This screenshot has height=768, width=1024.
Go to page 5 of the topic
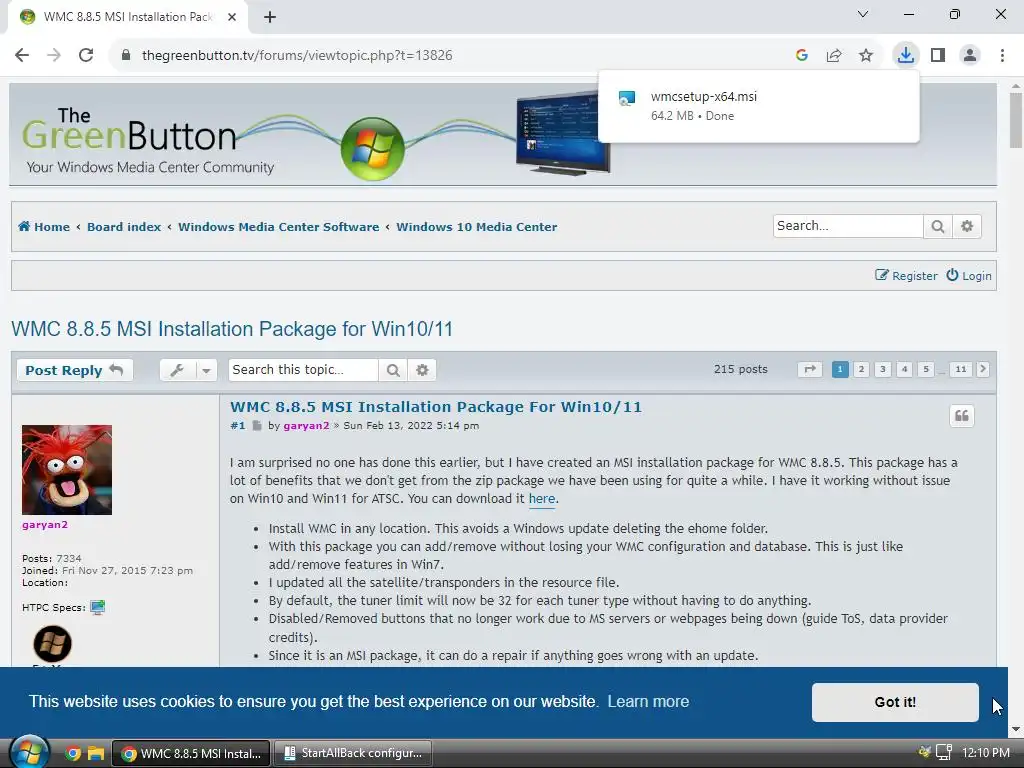pos(926,369)
